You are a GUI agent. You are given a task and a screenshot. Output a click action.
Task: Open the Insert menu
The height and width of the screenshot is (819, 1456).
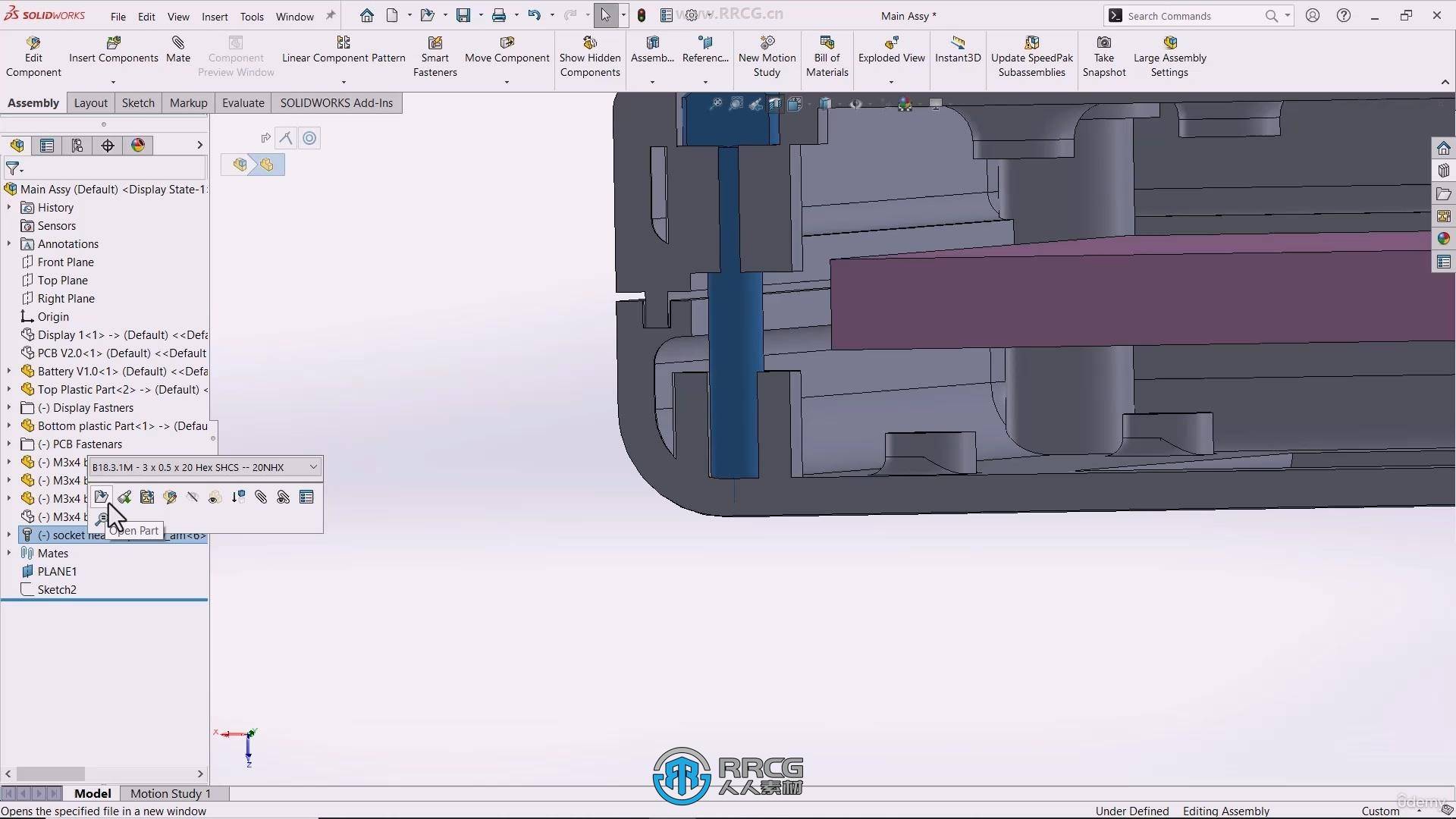coord(215,16)
